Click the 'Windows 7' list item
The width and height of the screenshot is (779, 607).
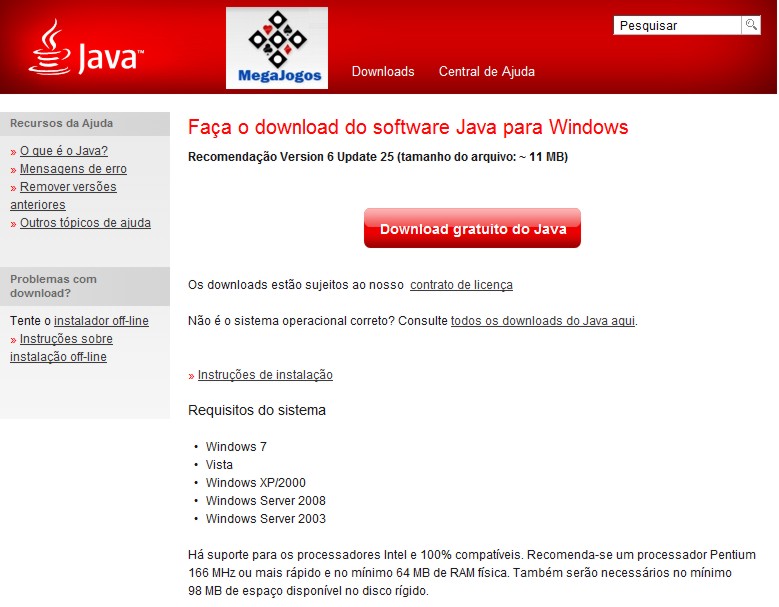click(x=236, y=447)
